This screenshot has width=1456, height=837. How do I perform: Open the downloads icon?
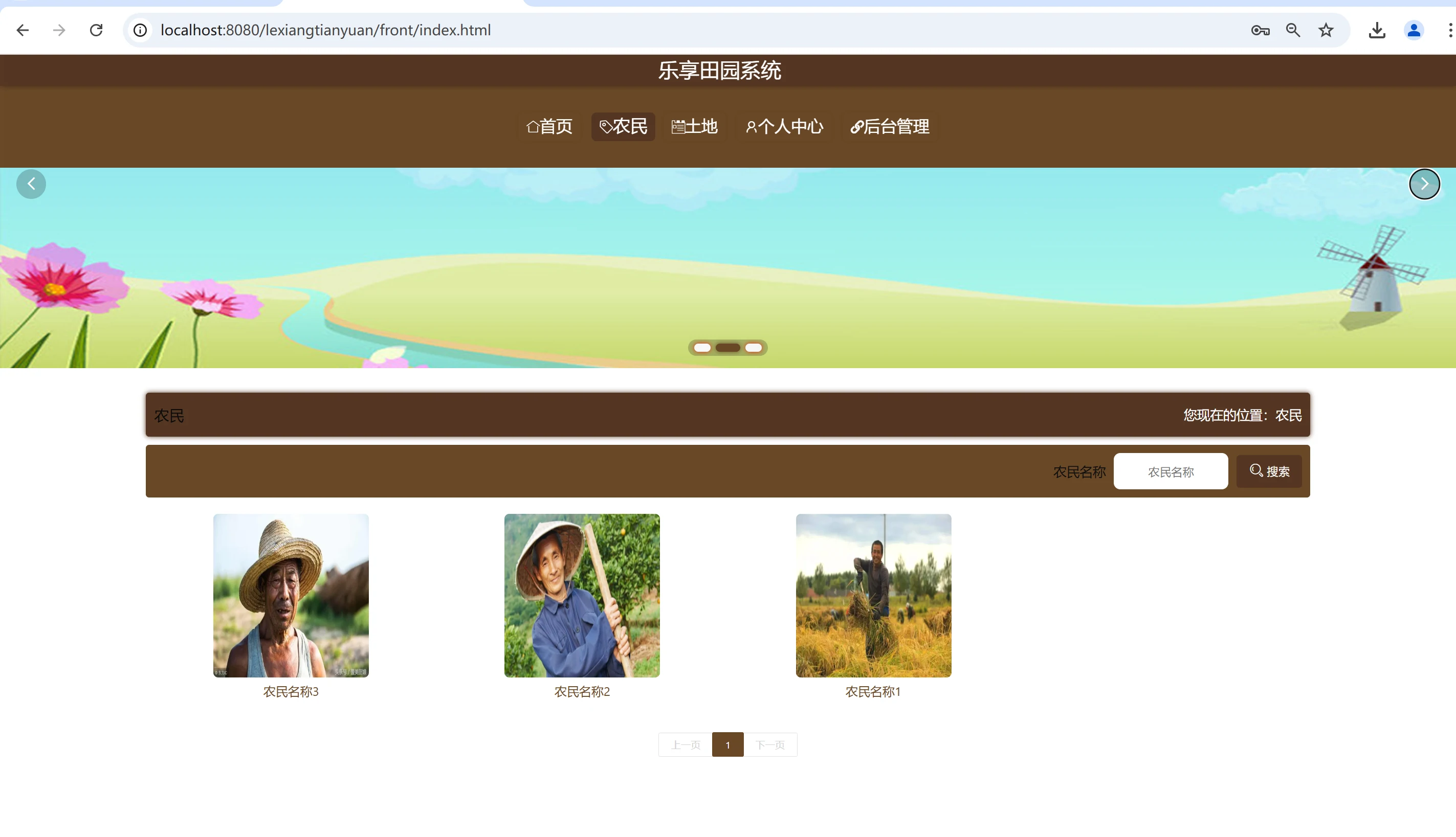click(x=1377, y=30)
